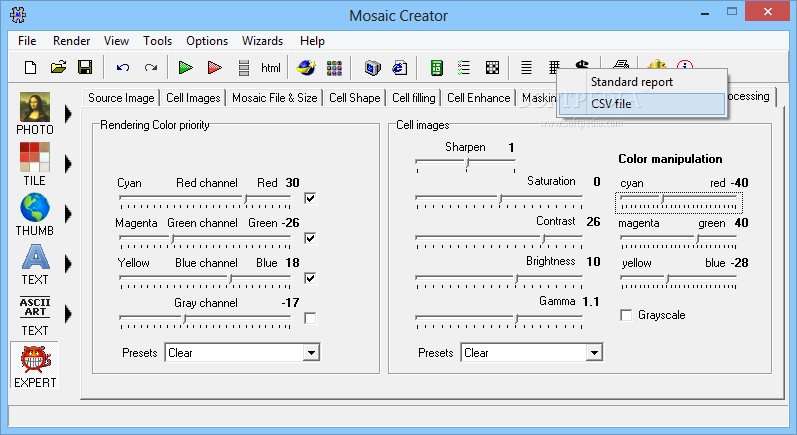Click the text lines toolbar icon
The height and width of the screenshot is (435, 797).
click(526, 68)
